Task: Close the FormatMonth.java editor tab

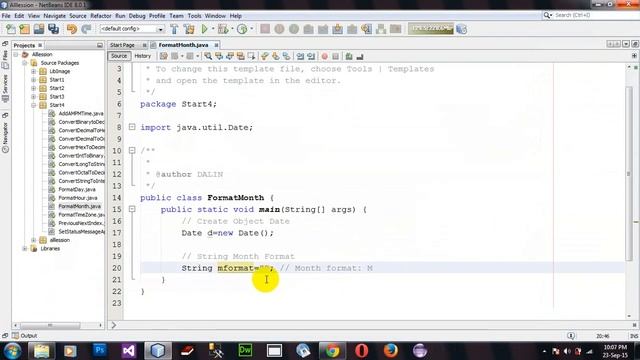Action: click(x=216, y=45)
